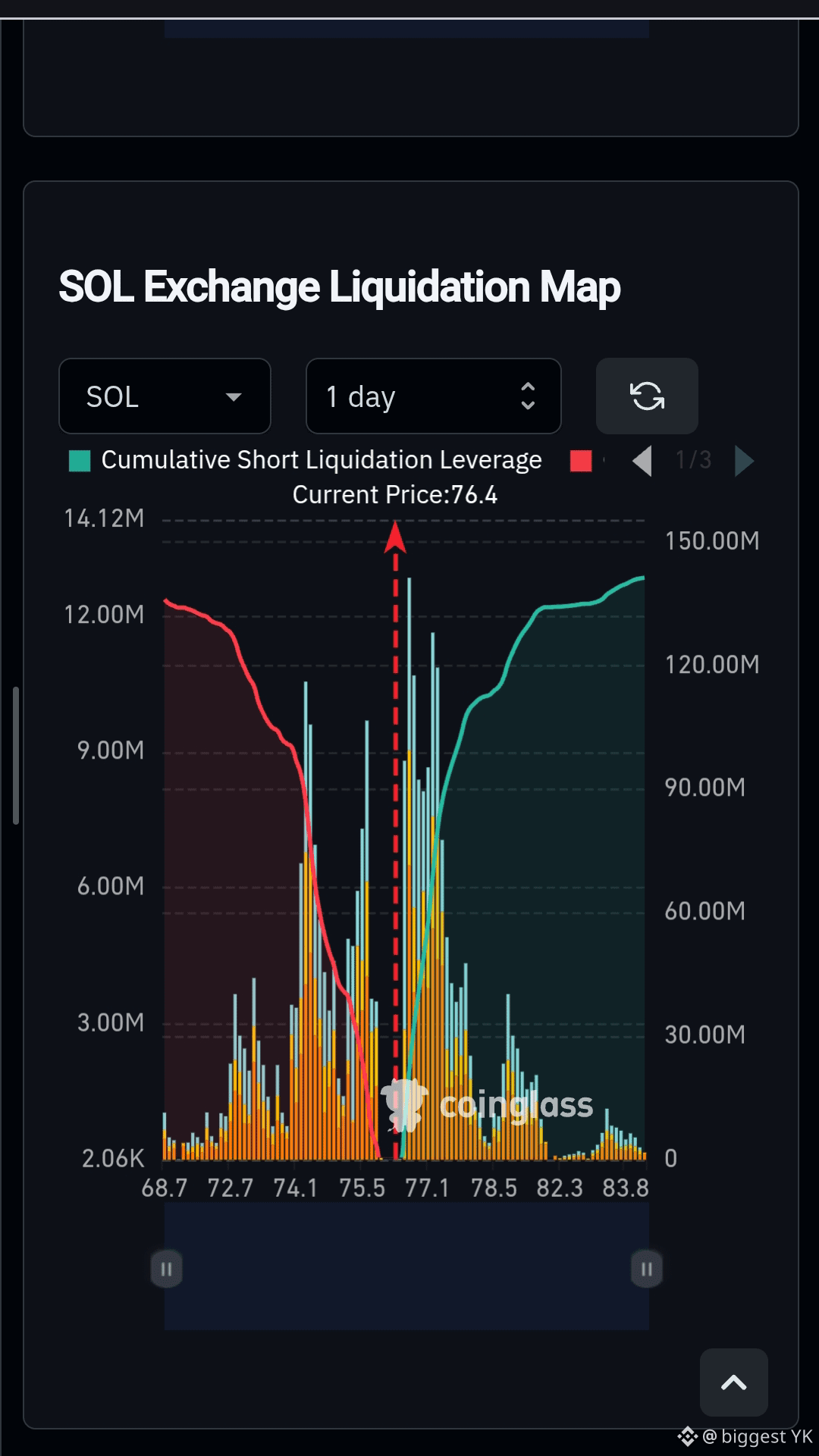Screen dimensions: 819x1456
Task: Click the 12.00M left axis label
Action: [x=104, y=614]
